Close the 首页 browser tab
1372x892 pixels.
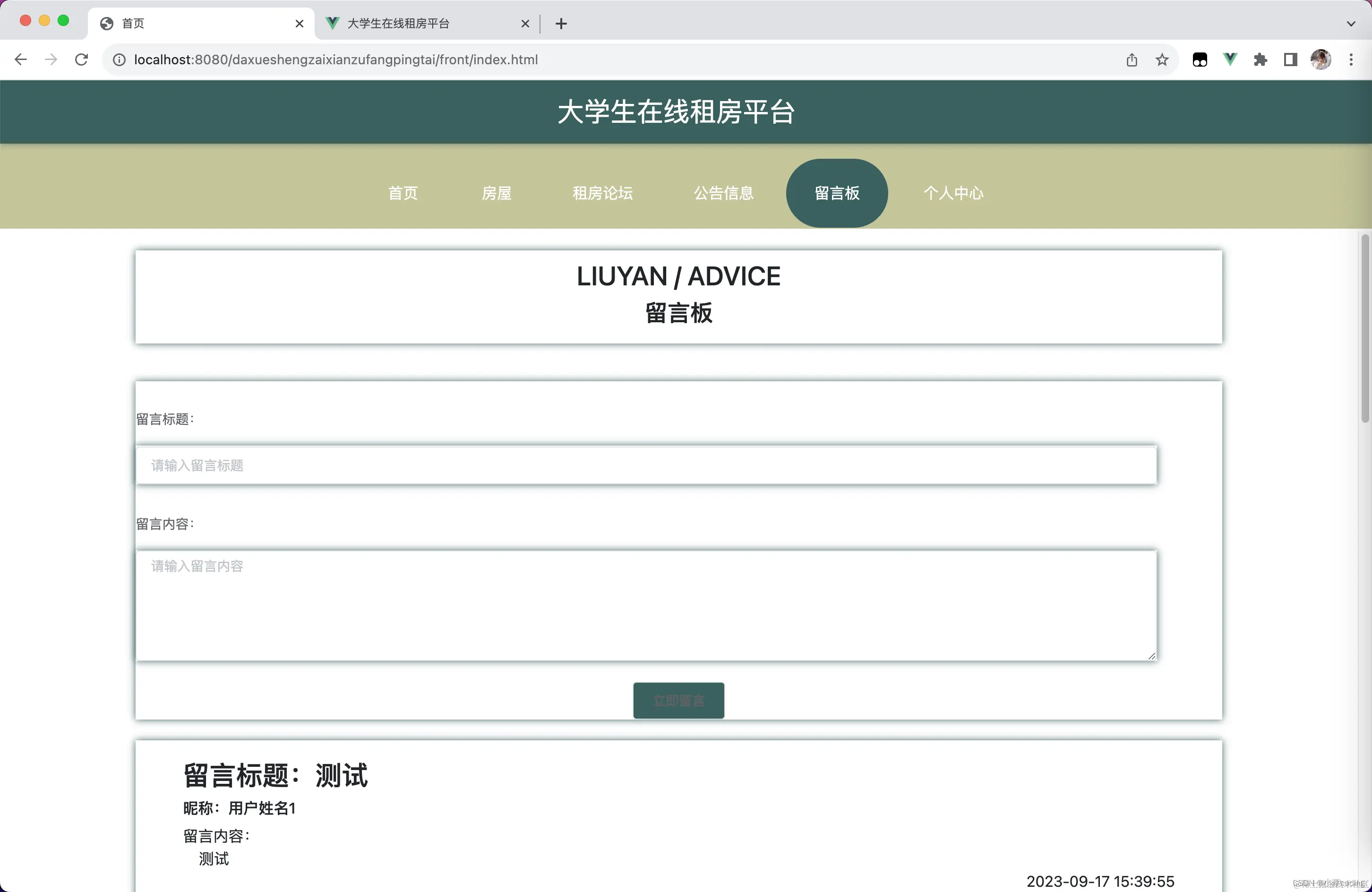pyautogui.click(x=299, y=24)
